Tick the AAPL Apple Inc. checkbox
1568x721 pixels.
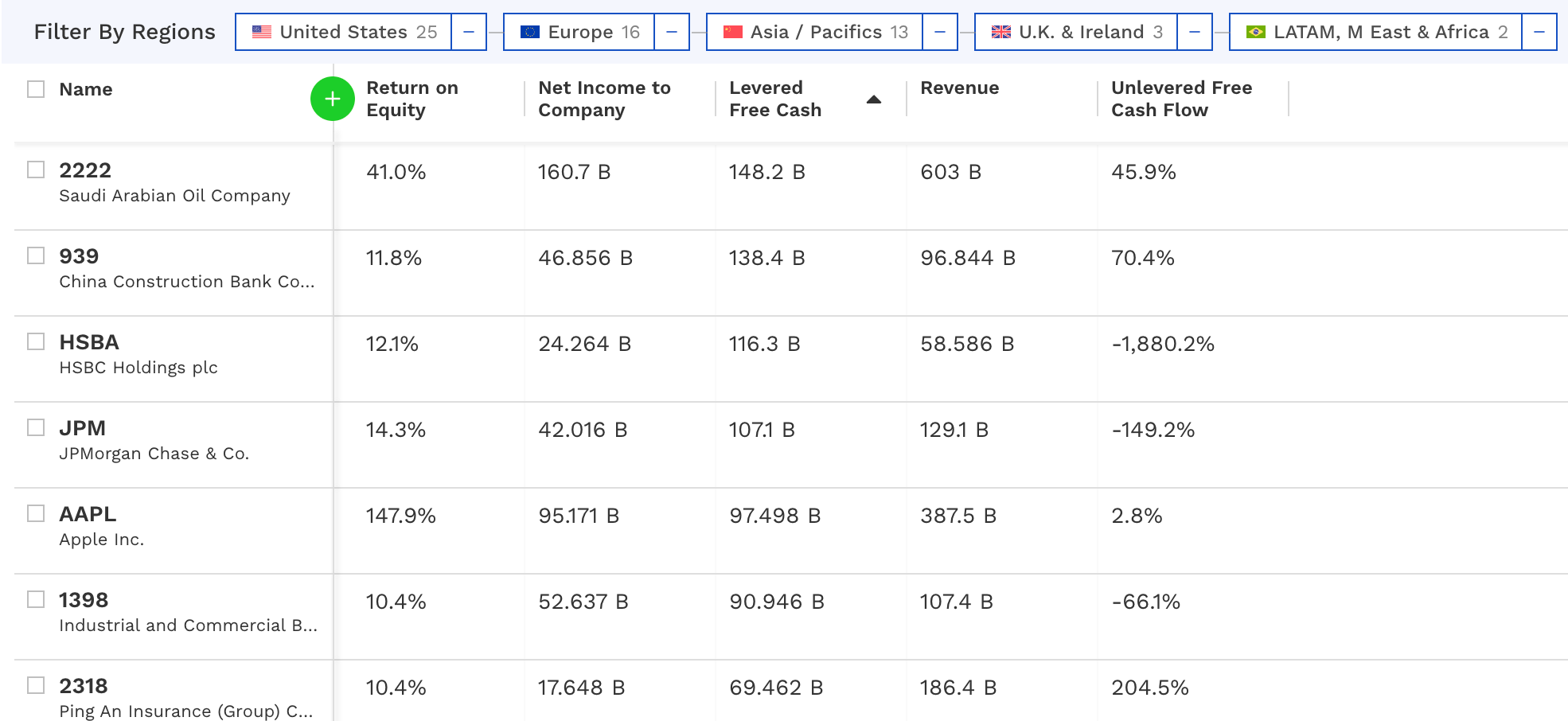click(x=36, y=513)
